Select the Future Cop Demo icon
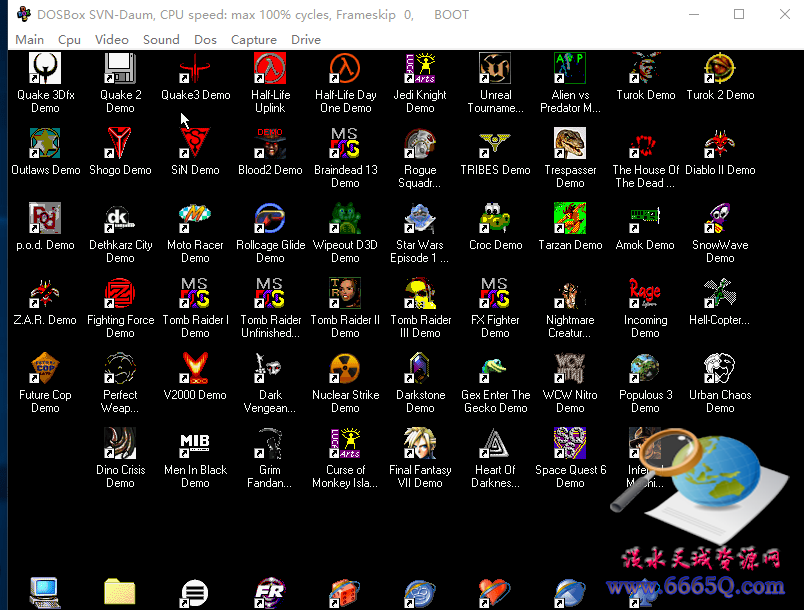This screenshot has width=804, height=610. 45,368
